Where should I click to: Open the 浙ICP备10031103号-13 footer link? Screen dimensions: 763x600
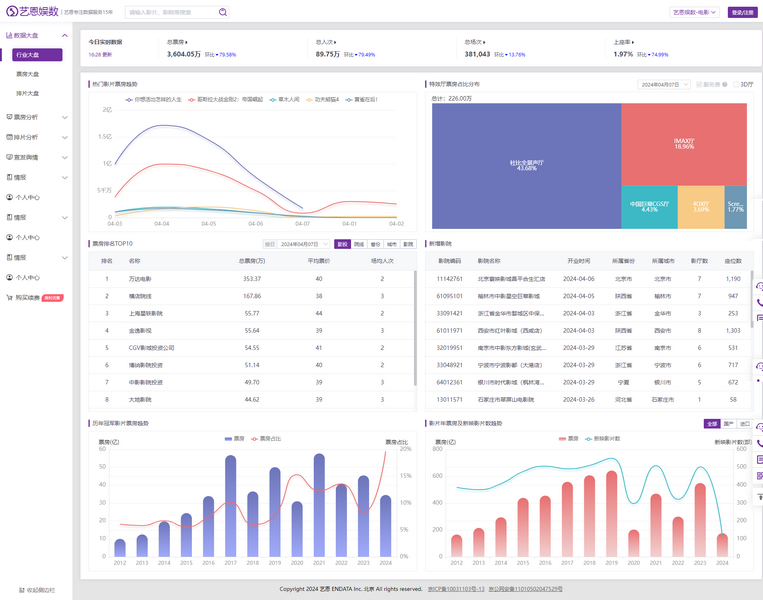click(455, 589)
